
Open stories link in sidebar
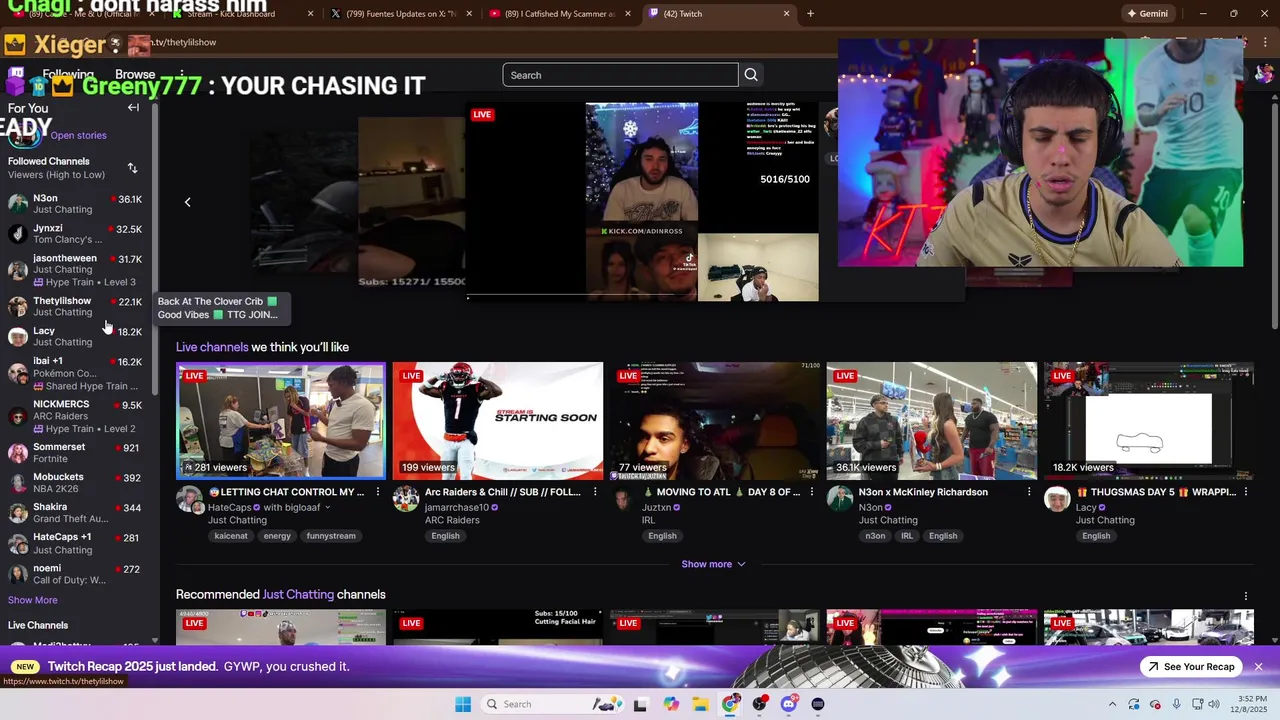click(x=78, y=136)
